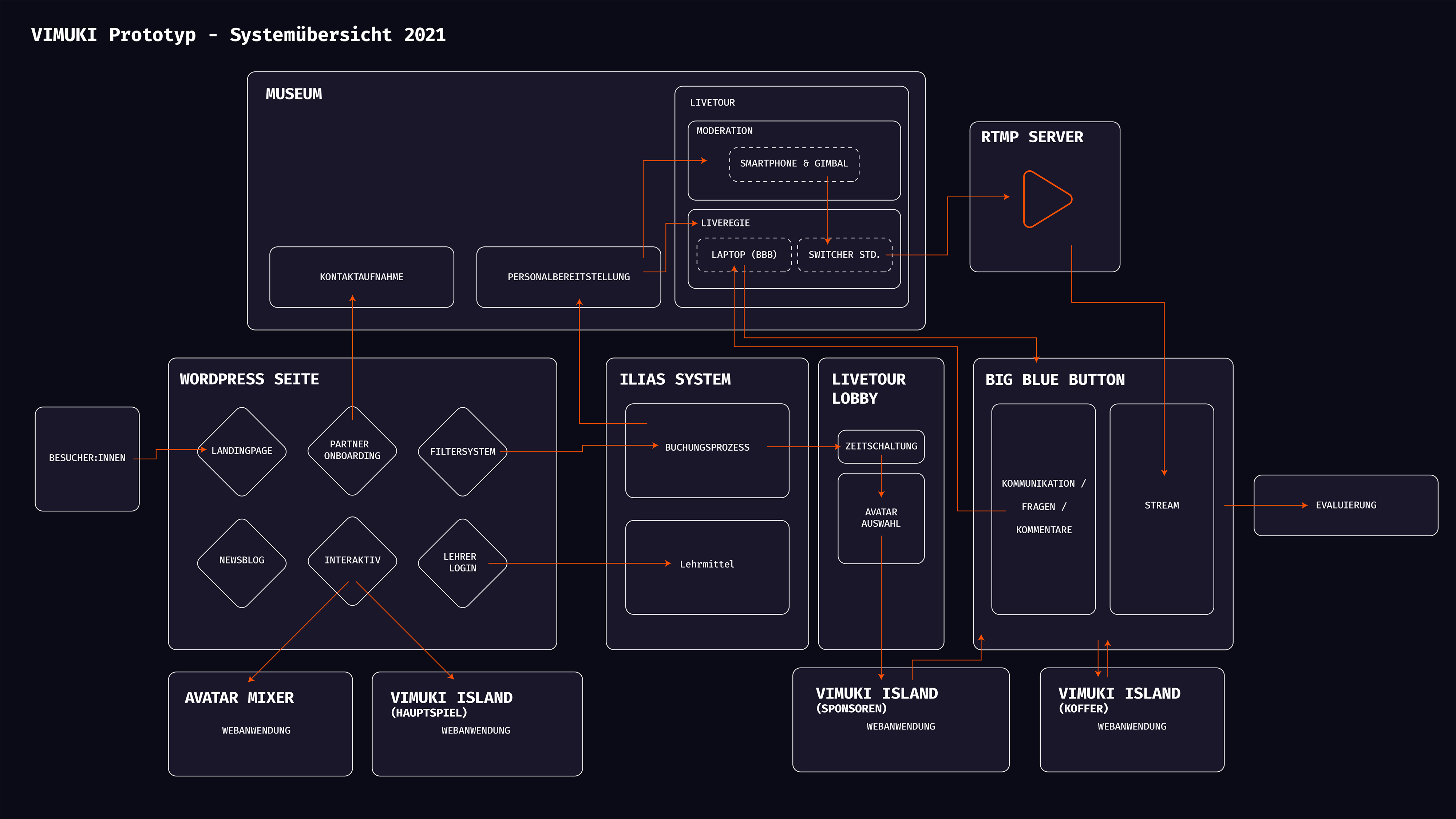Click the BESUCHER:INNEN box

pyautogui.click(x=87, y=459)
